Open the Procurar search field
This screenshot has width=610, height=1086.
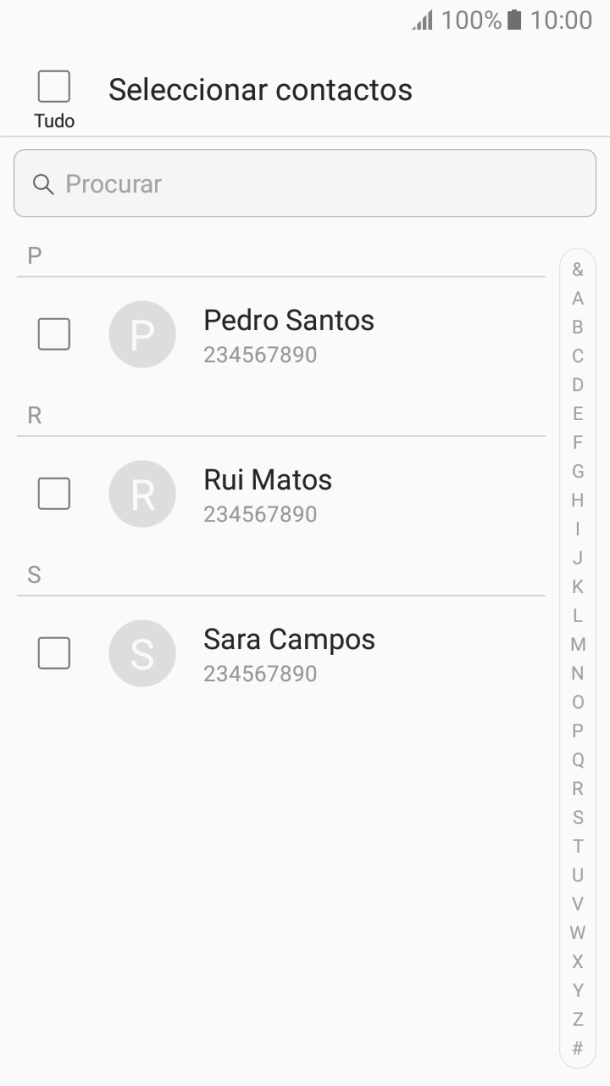pyautogui.click(x=305, y=184)
